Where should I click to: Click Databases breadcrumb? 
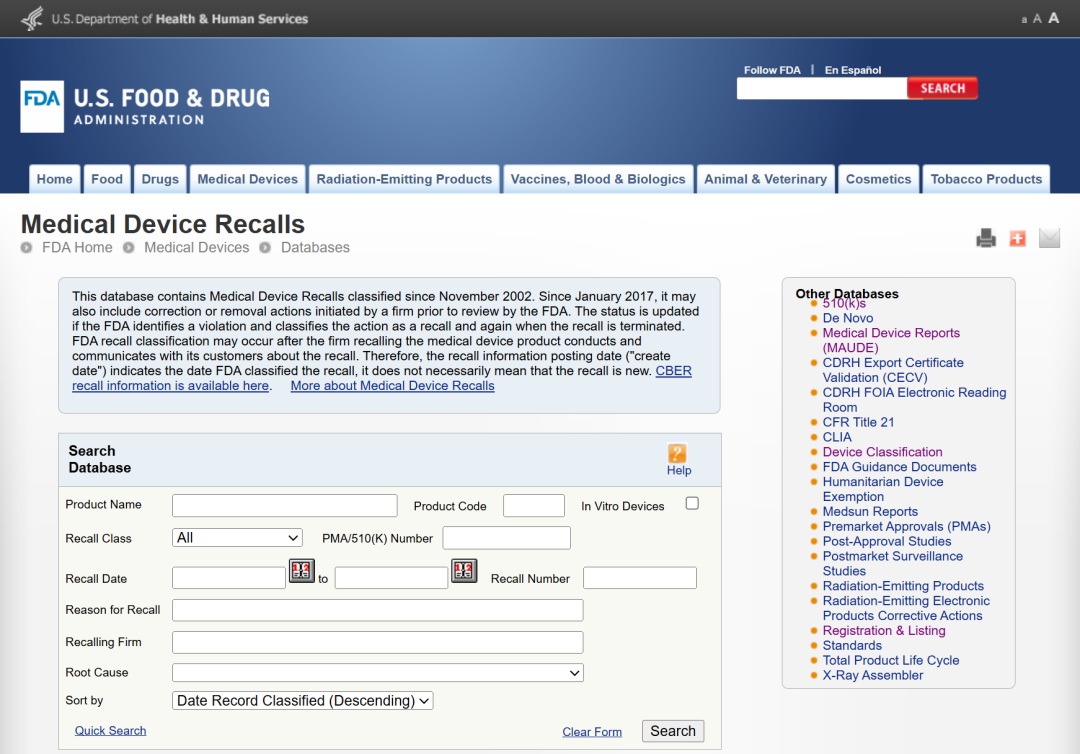click(315, 247)
